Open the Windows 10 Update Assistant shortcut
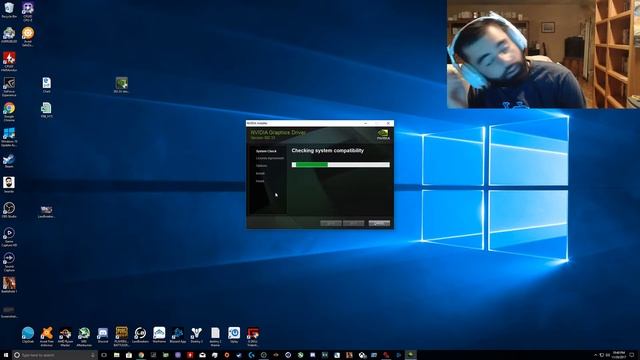This screenshot has width=640, height=360. point(9,136)
